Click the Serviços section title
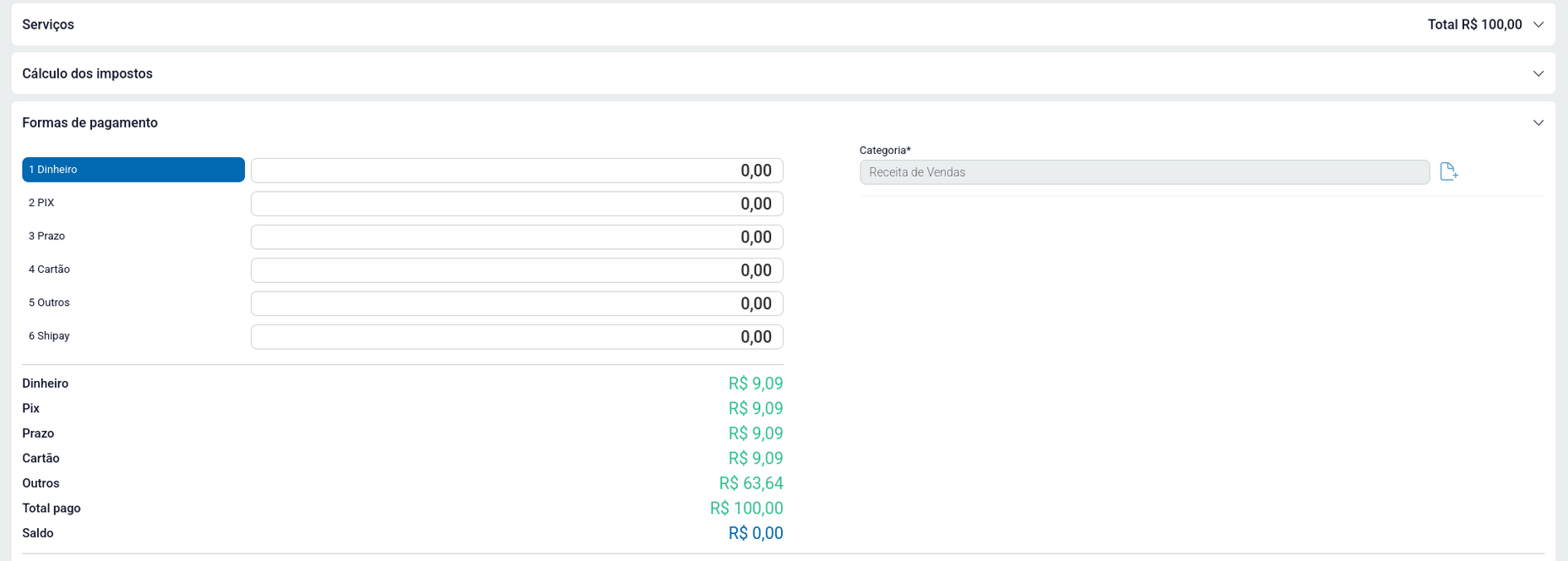 pyautogui.click(x=48, y=25)
